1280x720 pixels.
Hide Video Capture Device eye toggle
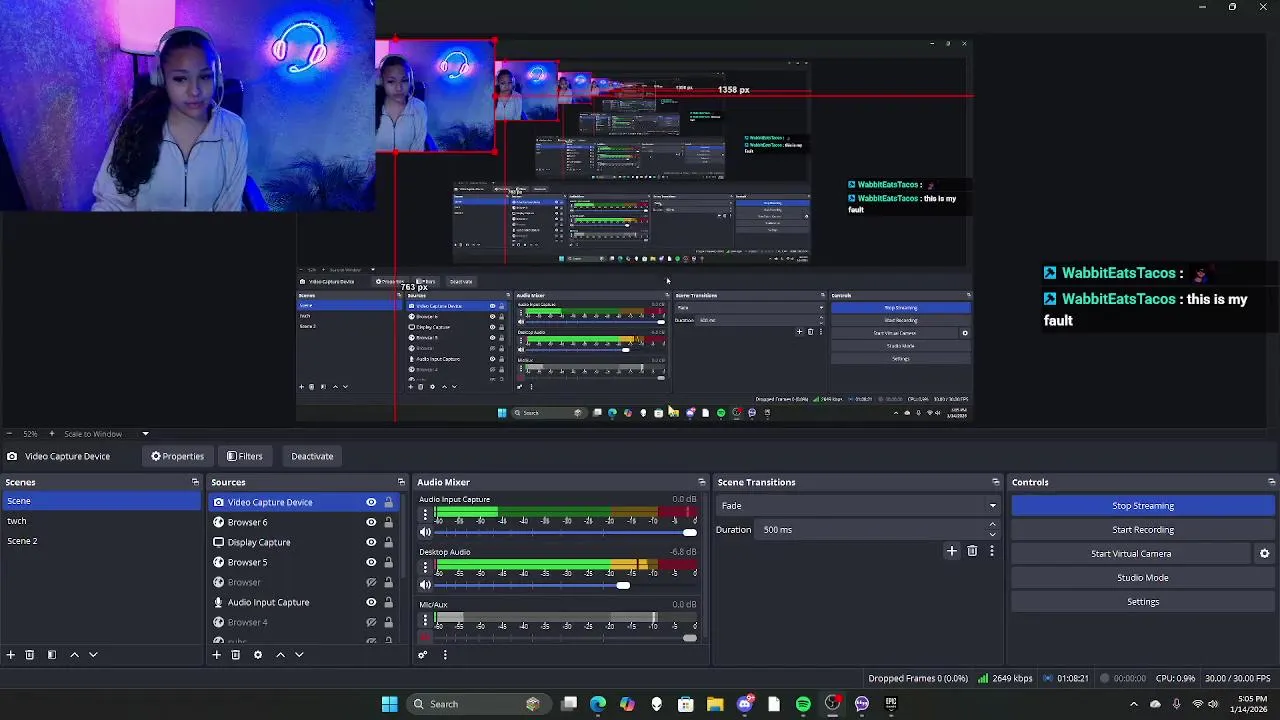click(x=371, y=502)
